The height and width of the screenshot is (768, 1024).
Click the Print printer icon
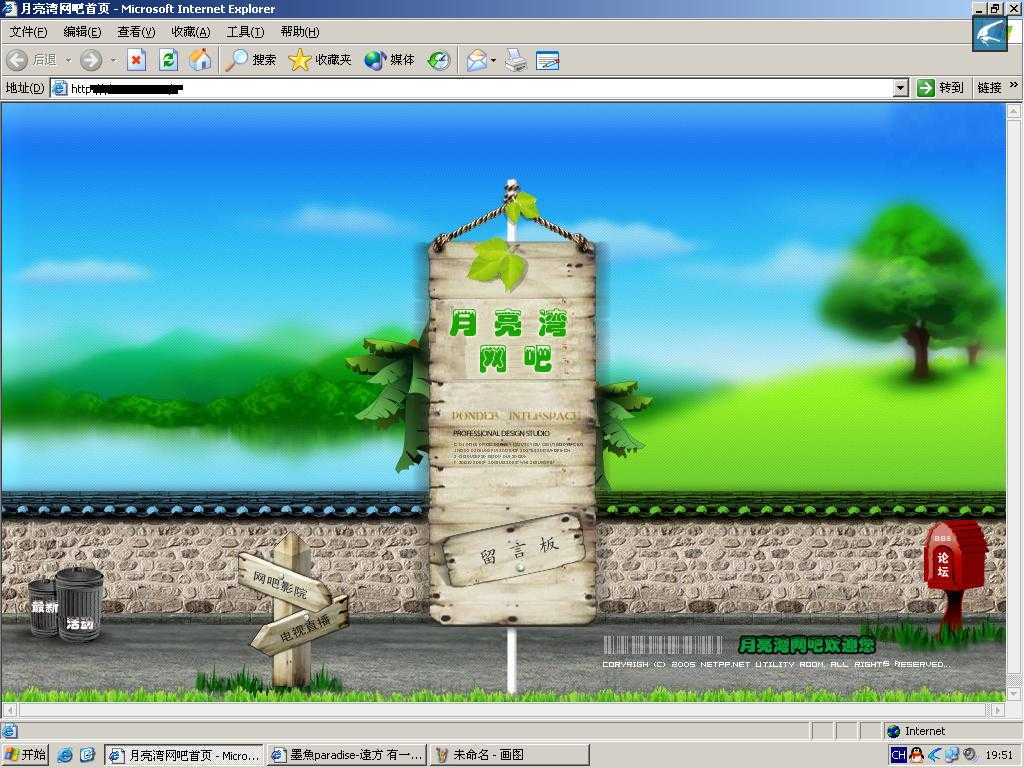pyautogui.click(x=515, y=60)
